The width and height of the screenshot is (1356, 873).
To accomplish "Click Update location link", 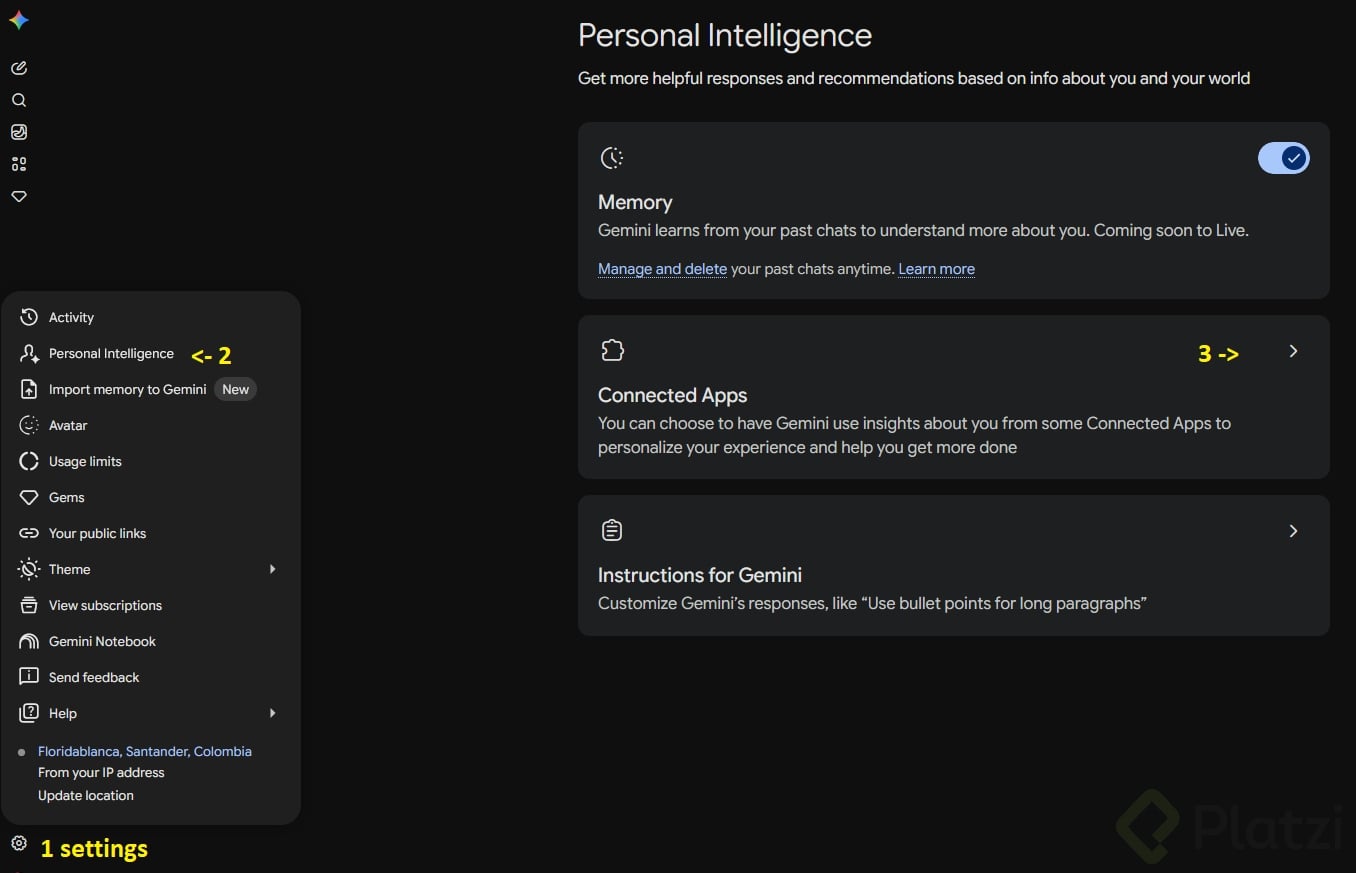I will pos(86,796).
